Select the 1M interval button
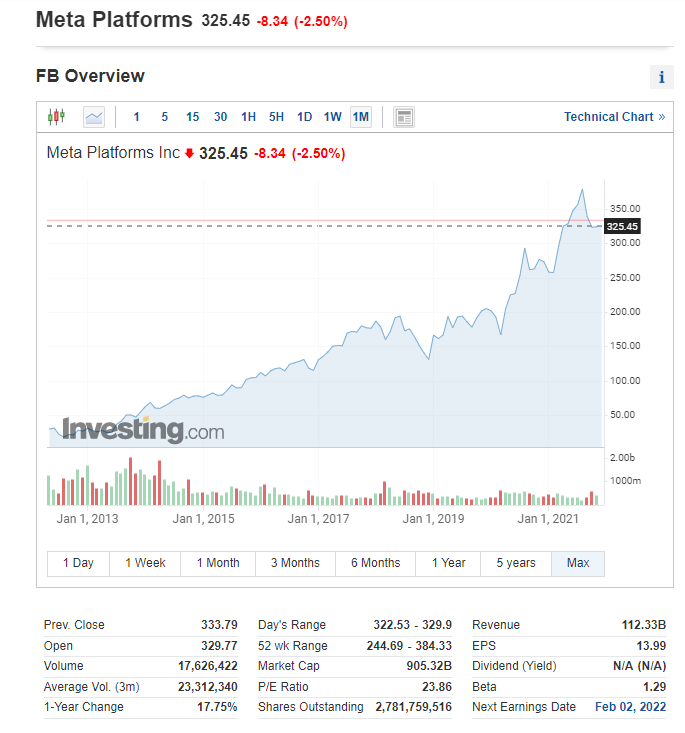 361,117
